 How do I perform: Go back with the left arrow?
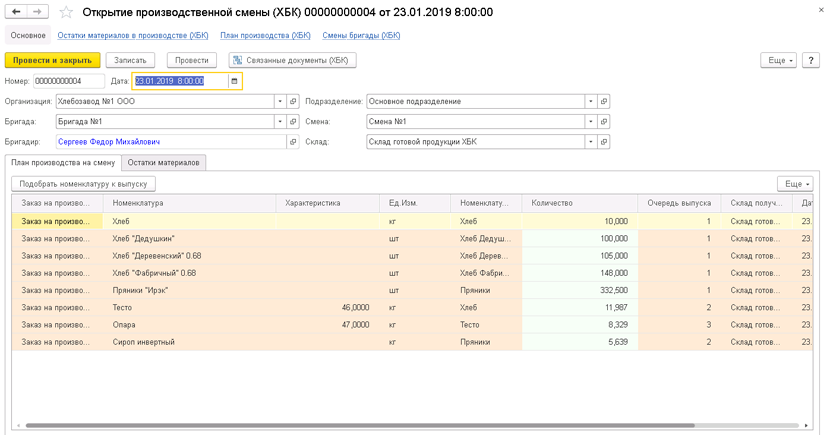(16, 12)
